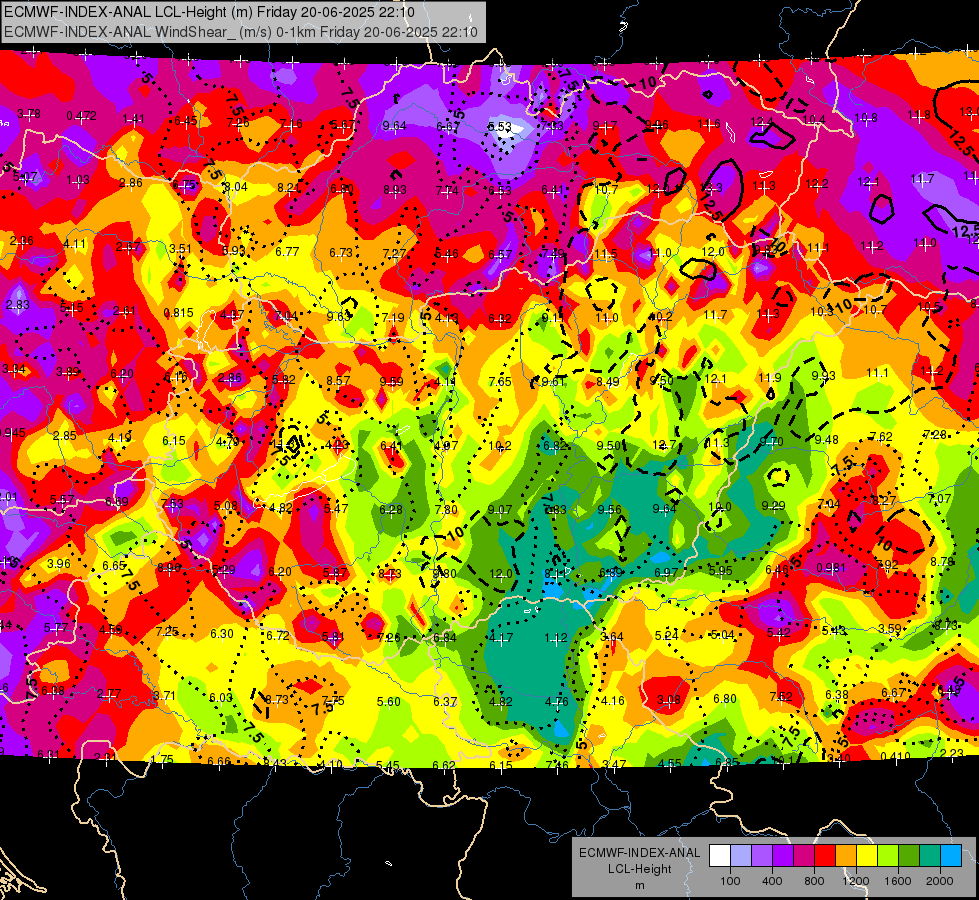
Task: Click the grid value '6.77'
Action: pyautogui.click(x=287, y=252)
